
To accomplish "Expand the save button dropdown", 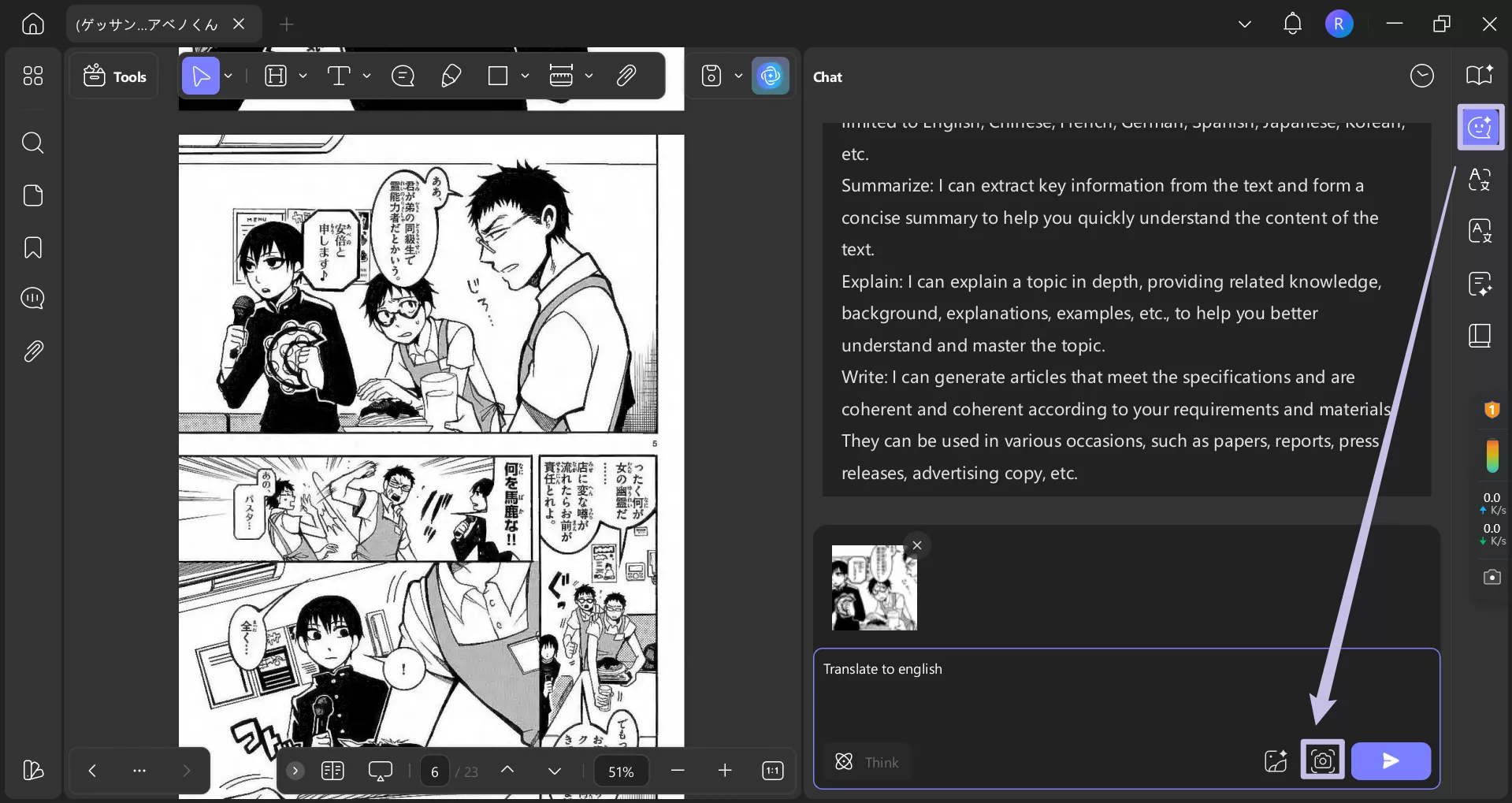I will click(737, 75).
